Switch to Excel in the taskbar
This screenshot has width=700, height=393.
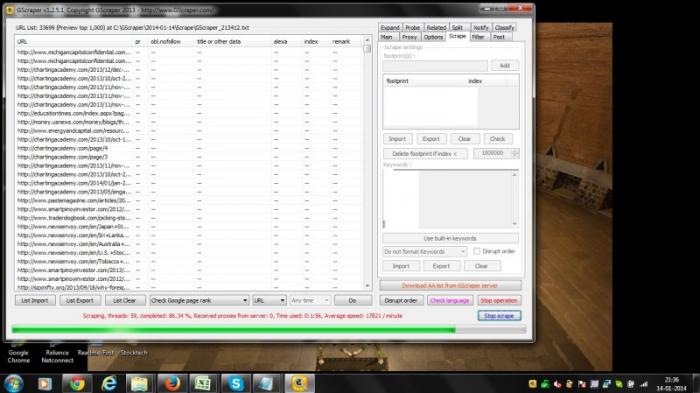pyautogui.click(x=203, y=383)
